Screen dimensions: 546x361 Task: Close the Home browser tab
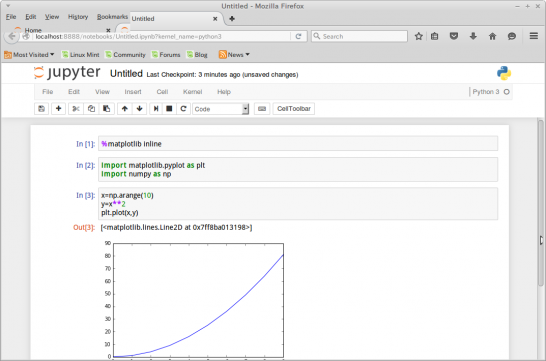coord(108,30)
